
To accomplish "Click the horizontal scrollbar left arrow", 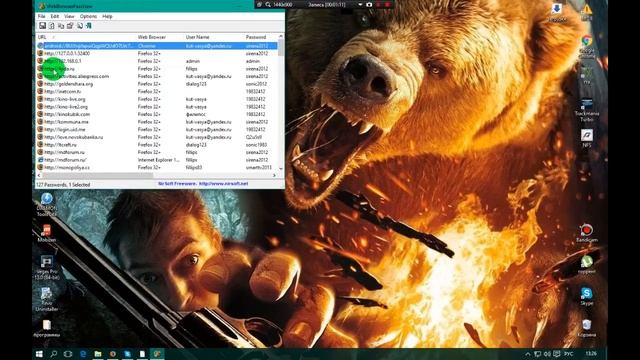I will pyautogui.click(x=39, y=176).
